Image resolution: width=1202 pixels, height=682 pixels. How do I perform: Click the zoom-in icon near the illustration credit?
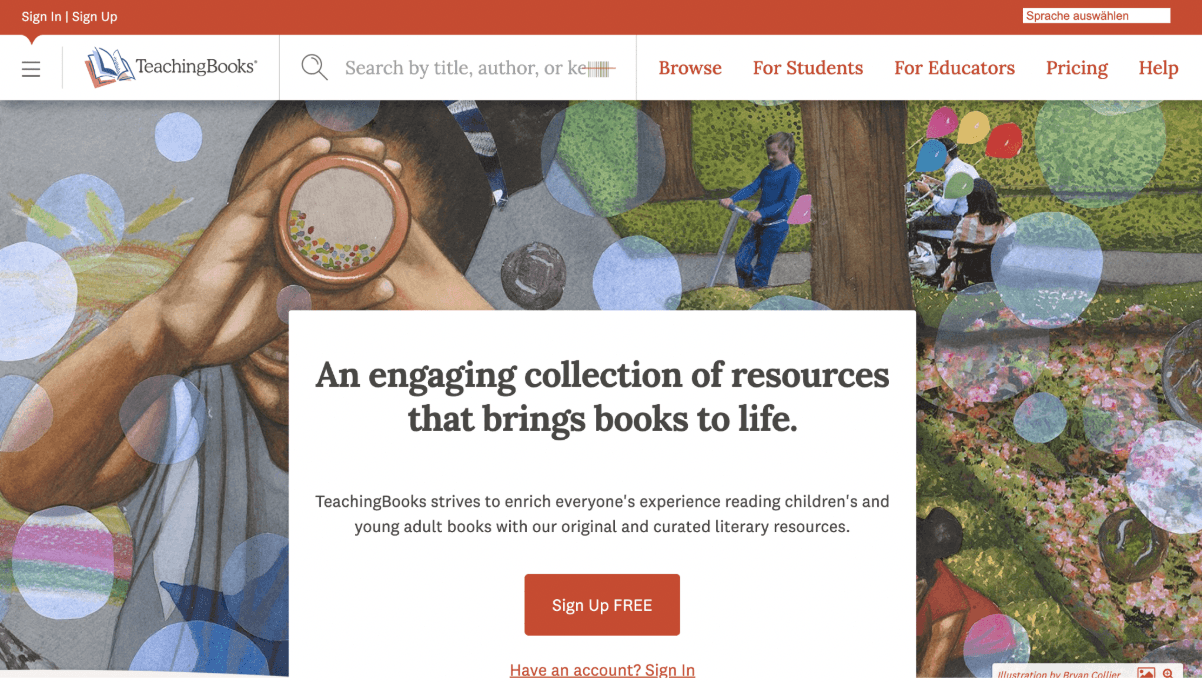pyautogui.click(x=1168, y=674)
